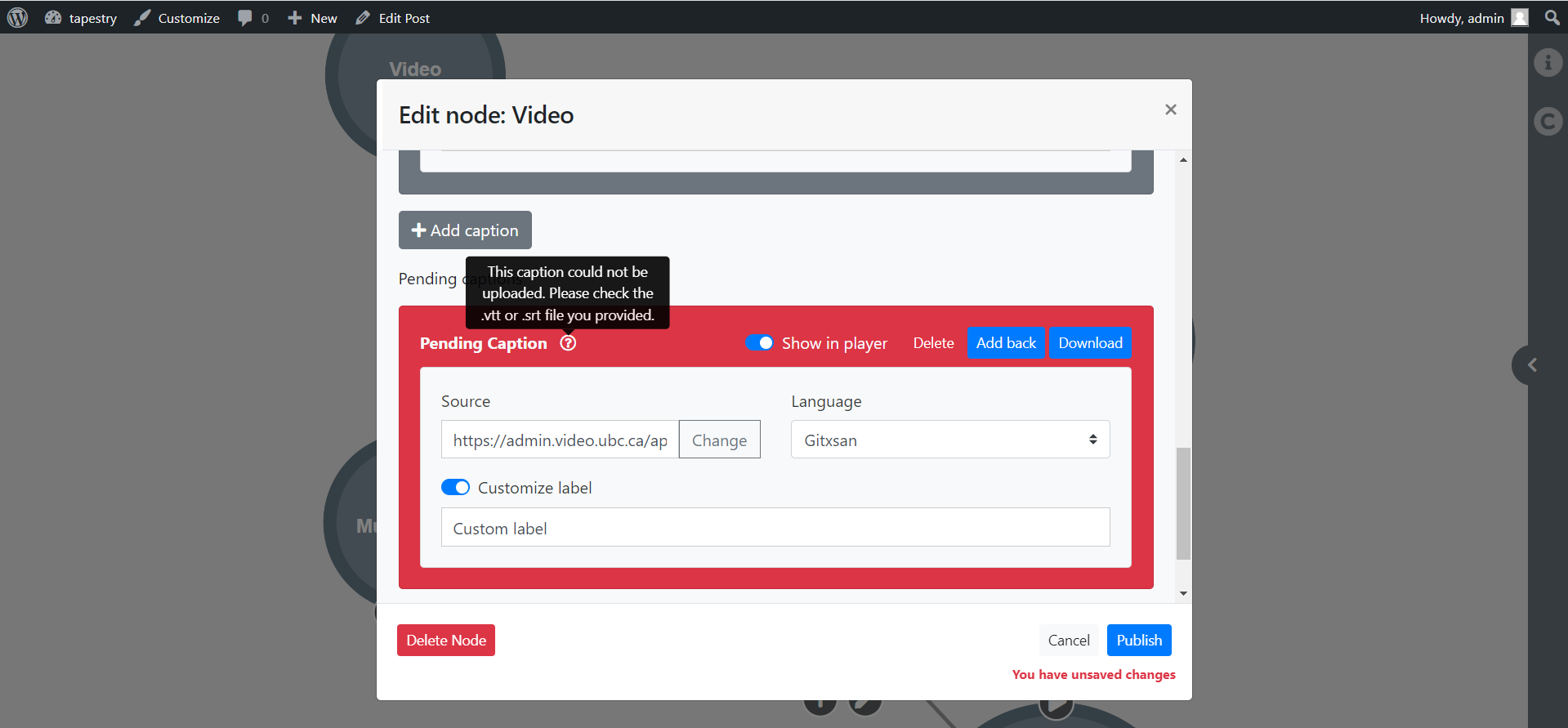The width and height of the screenshot is (1568, 728).
Task: Publish the node changes
Action: pos(1139,641)
